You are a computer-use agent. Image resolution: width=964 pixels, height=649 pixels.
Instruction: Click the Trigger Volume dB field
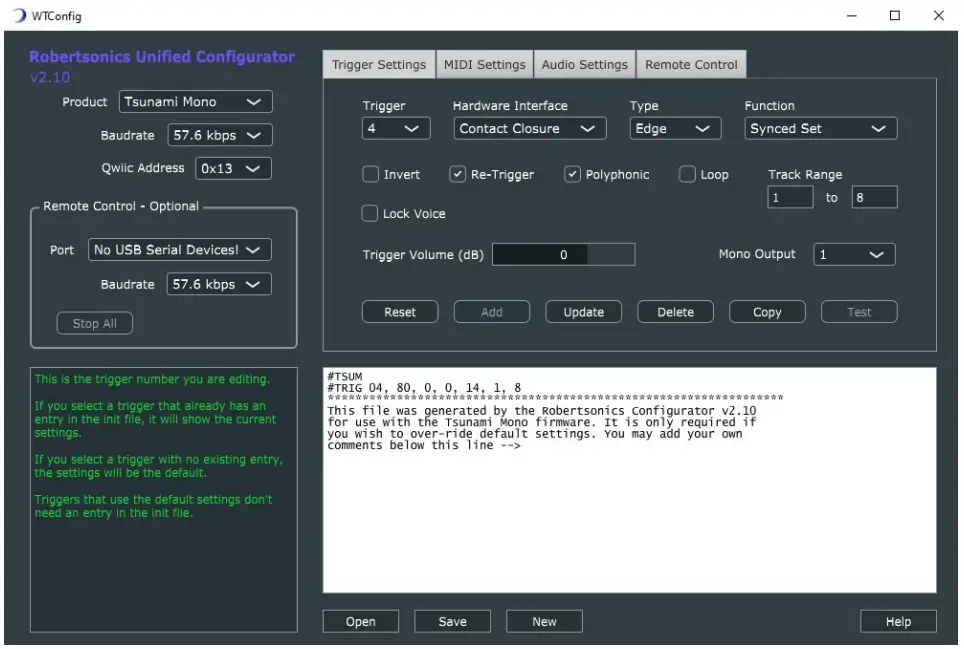tap(563, 255)
